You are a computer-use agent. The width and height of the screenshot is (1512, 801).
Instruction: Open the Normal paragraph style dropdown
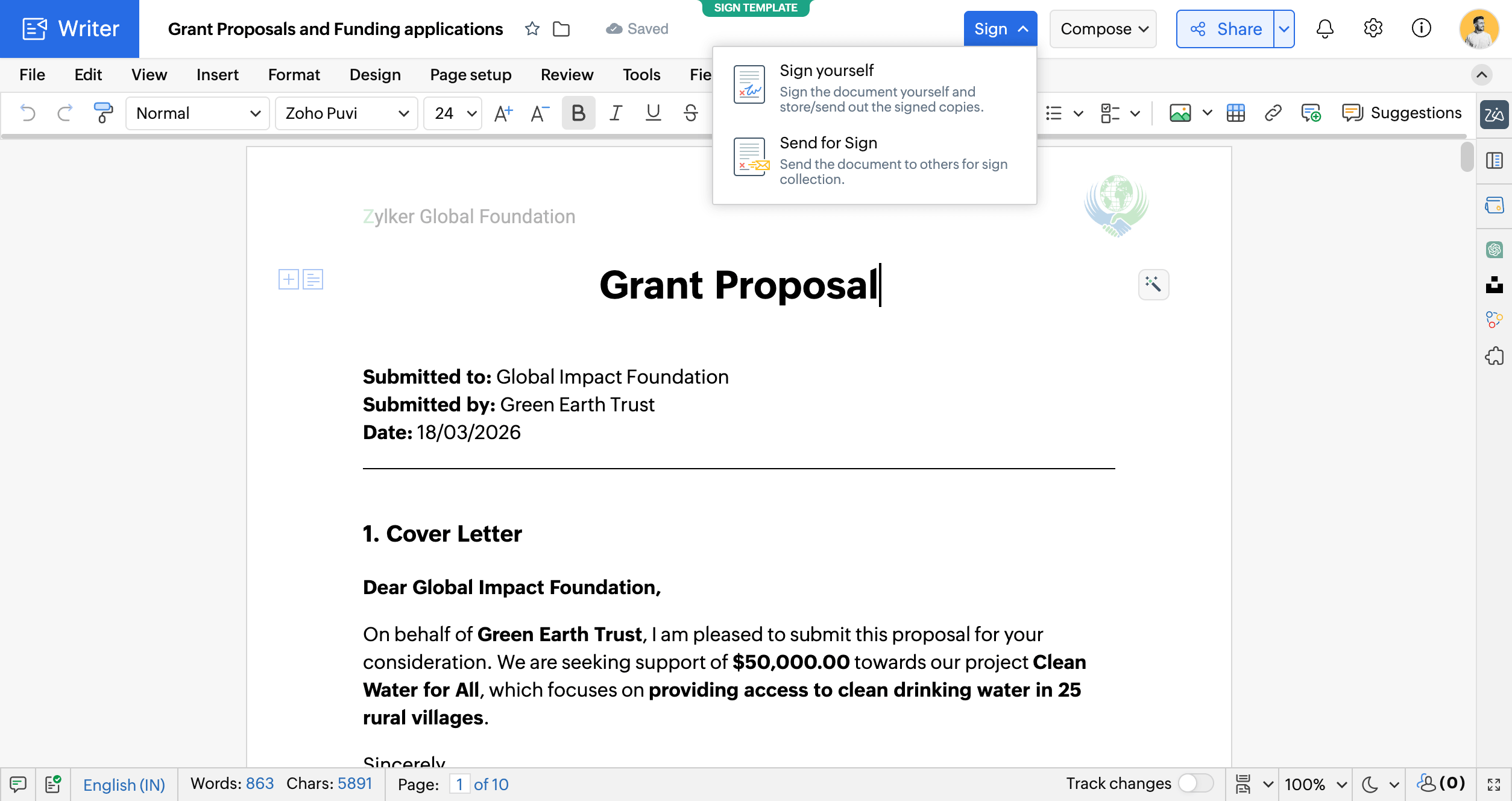tap(197, 113)
